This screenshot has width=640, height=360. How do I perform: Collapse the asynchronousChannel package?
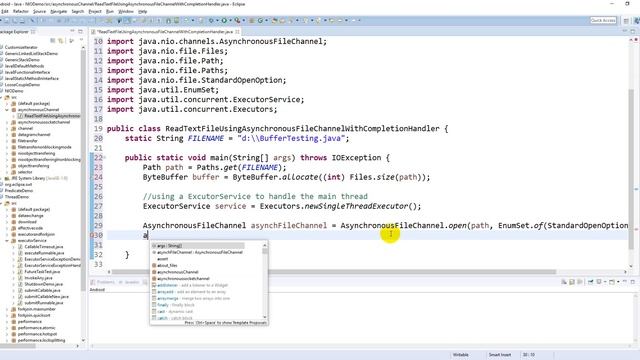(x=7, y=110)
